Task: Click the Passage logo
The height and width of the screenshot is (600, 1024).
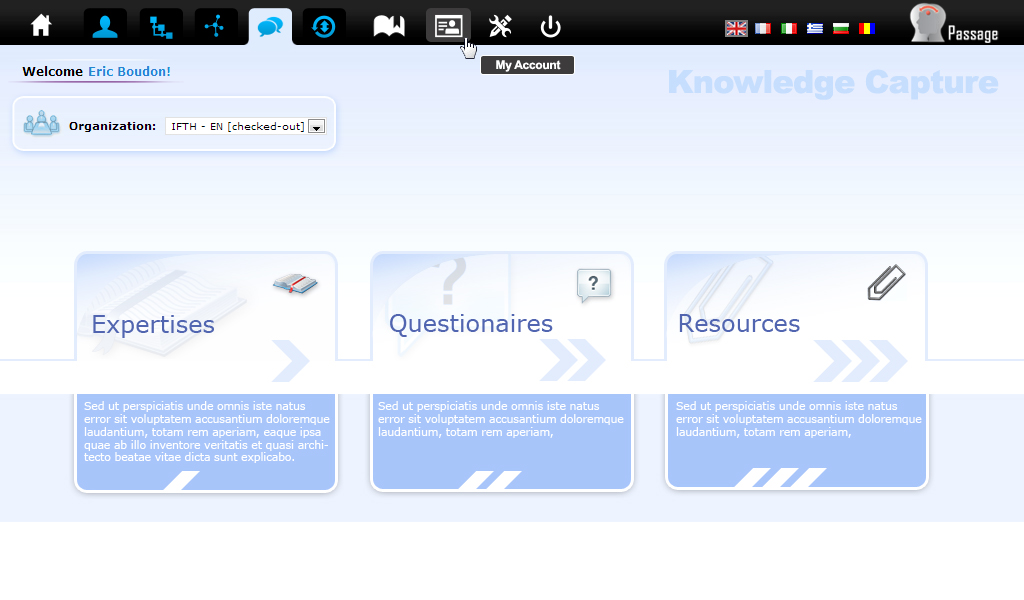Action: (954, 25)
